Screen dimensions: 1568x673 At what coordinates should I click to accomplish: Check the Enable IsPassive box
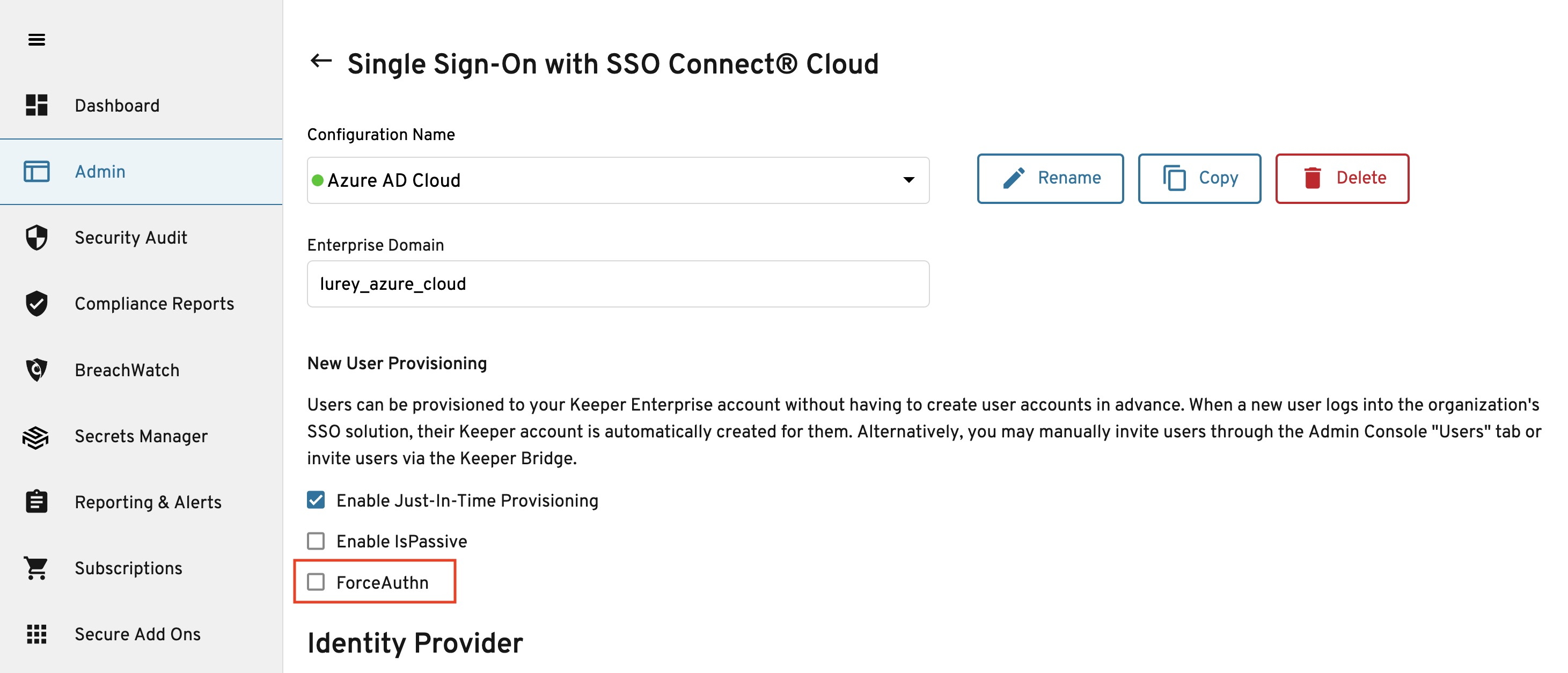coord(316,541)
